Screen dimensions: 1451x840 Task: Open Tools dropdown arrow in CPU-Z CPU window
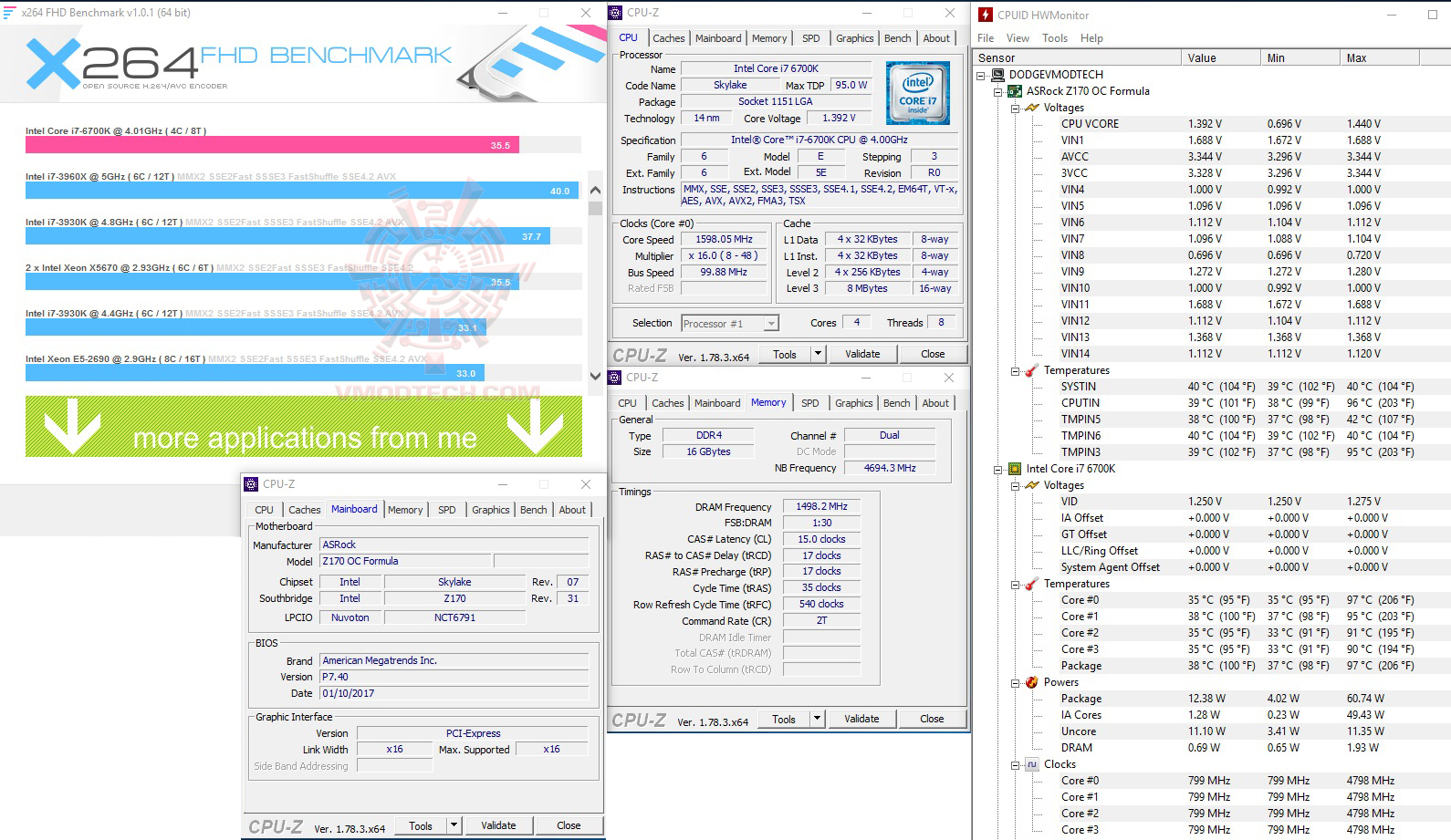tap(818, 354)
